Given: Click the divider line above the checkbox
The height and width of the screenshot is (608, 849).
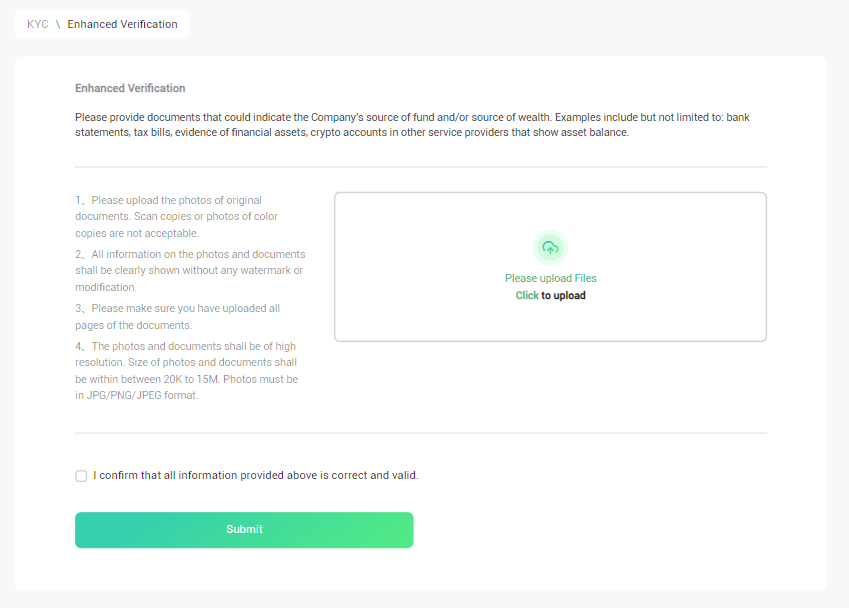Looking at the screenshot, I should (421, 433).
